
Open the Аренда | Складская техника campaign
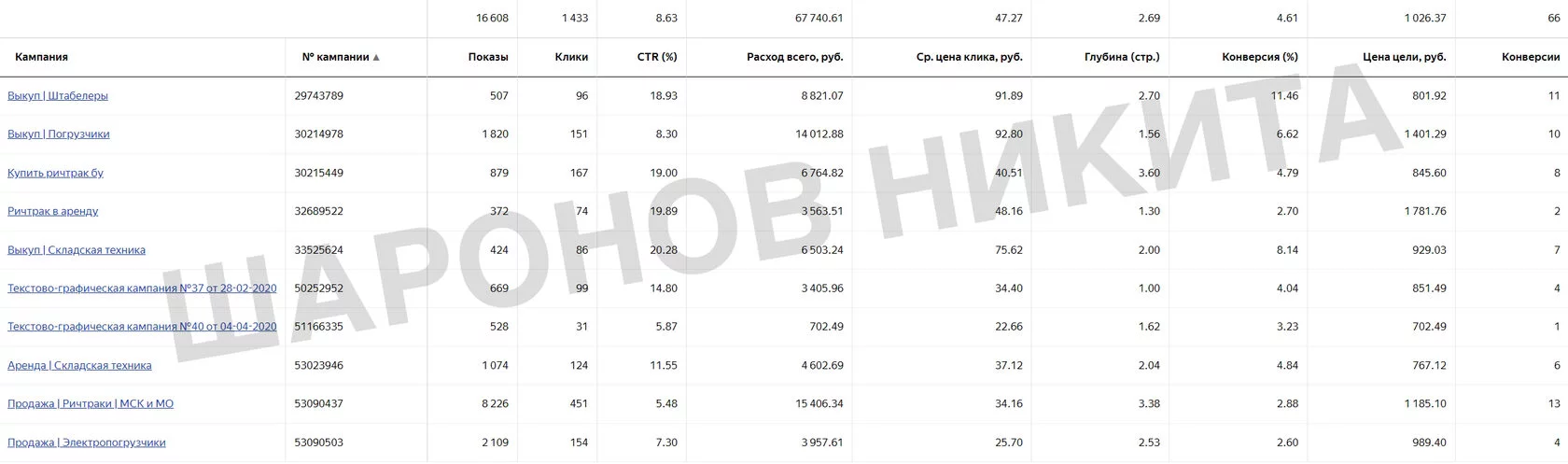pyautogui.click(x=79, y=366)
